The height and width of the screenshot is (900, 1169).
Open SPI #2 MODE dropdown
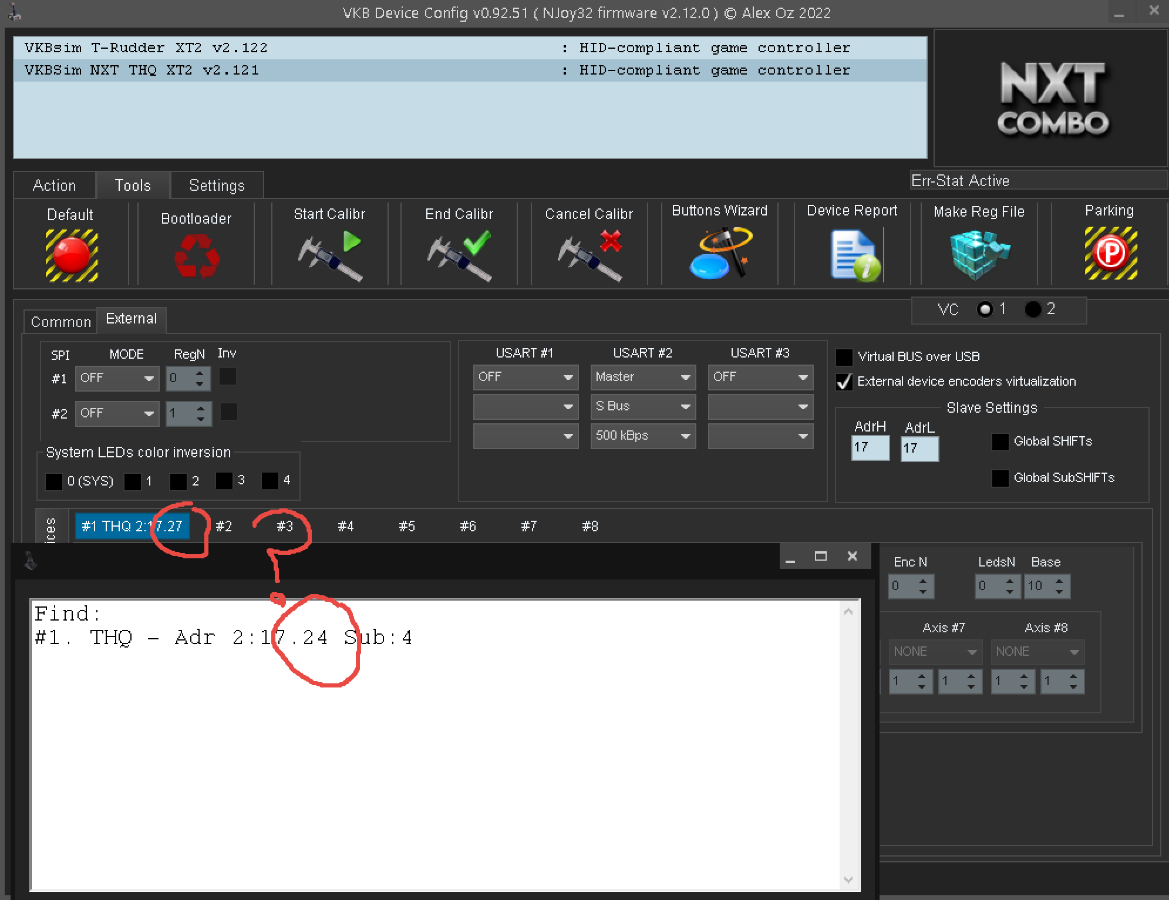pyautogui.click(x=117, y=413)
